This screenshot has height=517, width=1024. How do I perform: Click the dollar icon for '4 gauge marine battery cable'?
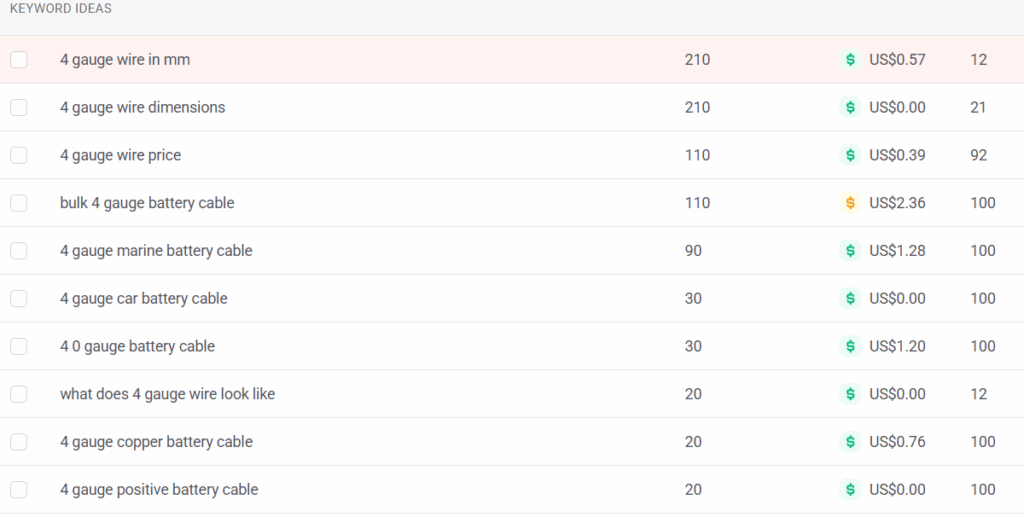pos(850,251)
